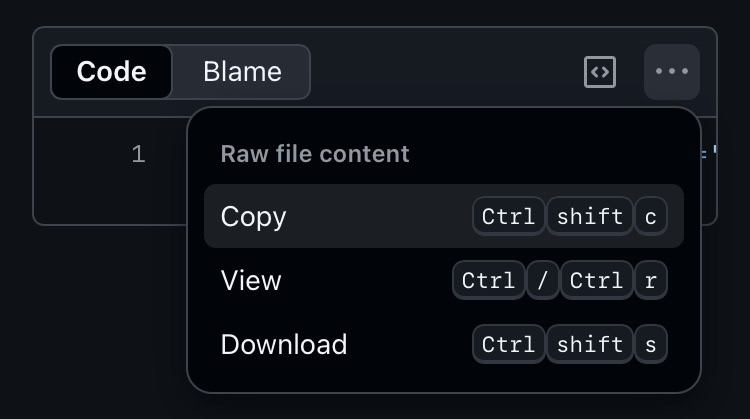Switch to the Blame view tab
Screen dimensions: 750x419
point(242,72)
